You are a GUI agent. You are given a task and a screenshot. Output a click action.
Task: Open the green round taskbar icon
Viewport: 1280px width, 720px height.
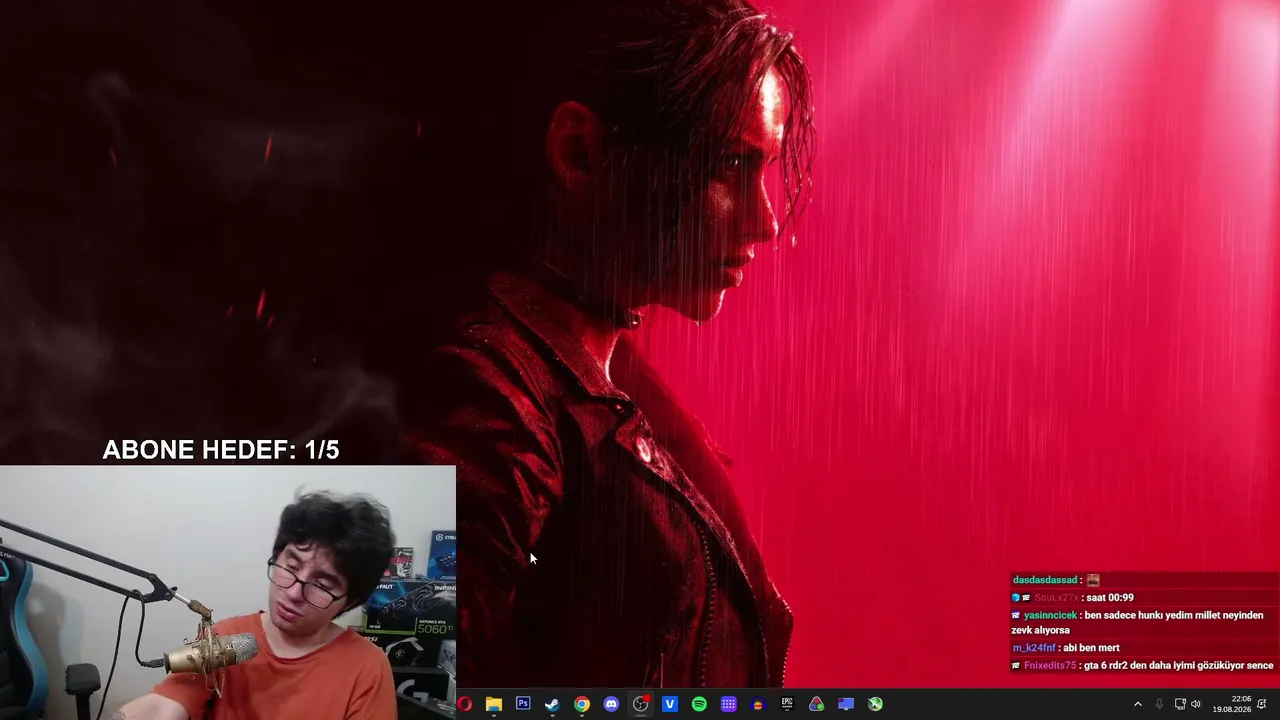click(875, 704)
